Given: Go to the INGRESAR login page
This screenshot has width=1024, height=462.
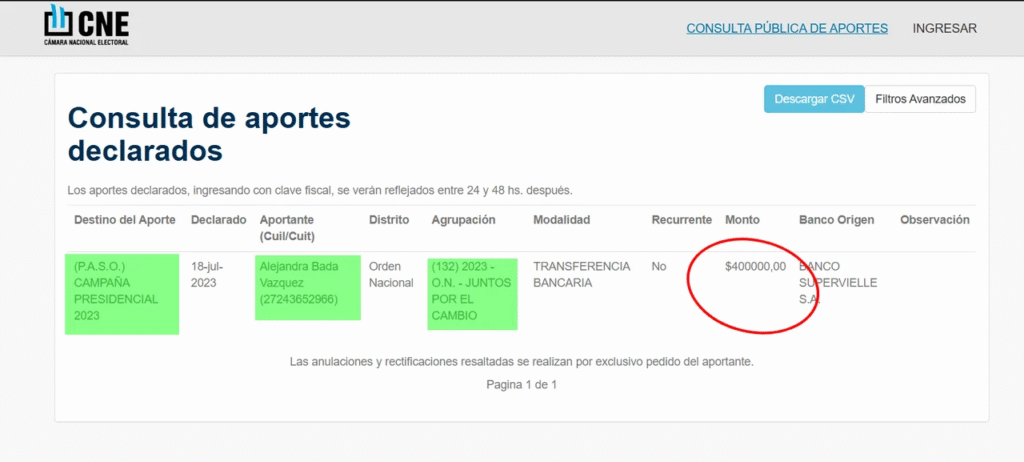Looking at the screenshot, I should click(944, 28).
